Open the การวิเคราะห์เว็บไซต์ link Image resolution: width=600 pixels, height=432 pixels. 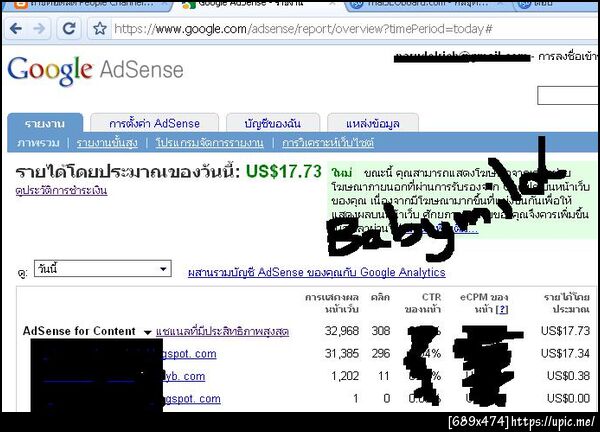pos(328,143)
